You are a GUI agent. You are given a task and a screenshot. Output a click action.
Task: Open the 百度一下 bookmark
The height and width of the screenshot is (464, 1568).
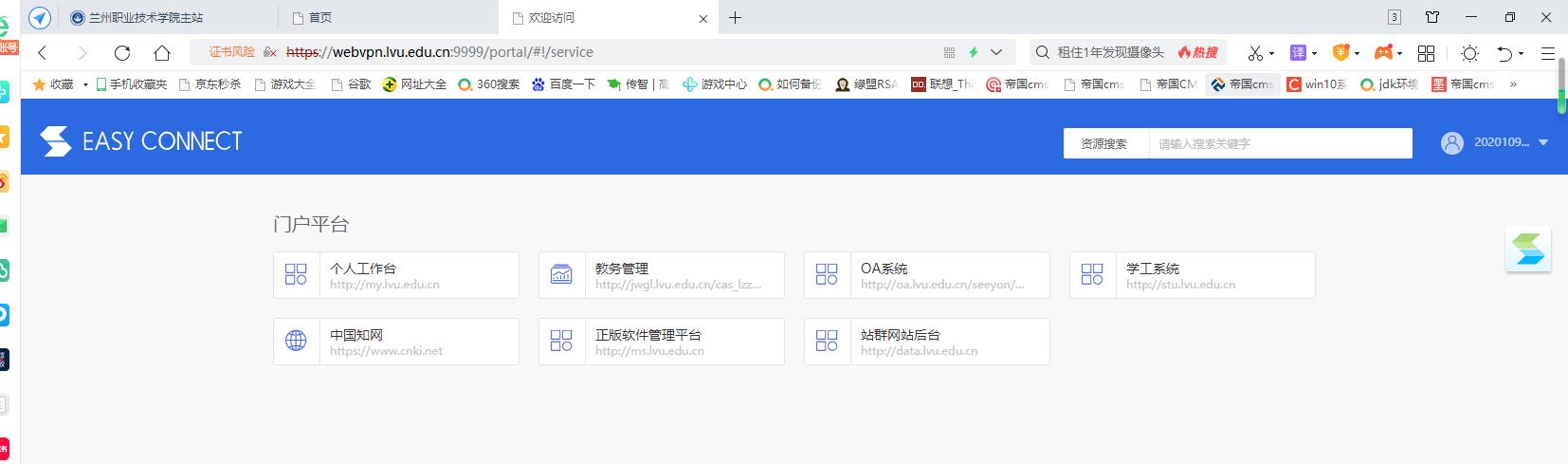pyautogui.click(x=564, y=84)
